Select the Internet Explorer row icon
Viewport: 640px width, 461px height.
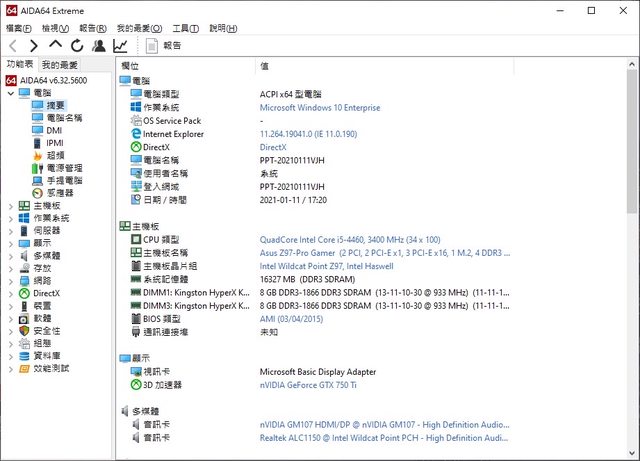click(136, 134)
